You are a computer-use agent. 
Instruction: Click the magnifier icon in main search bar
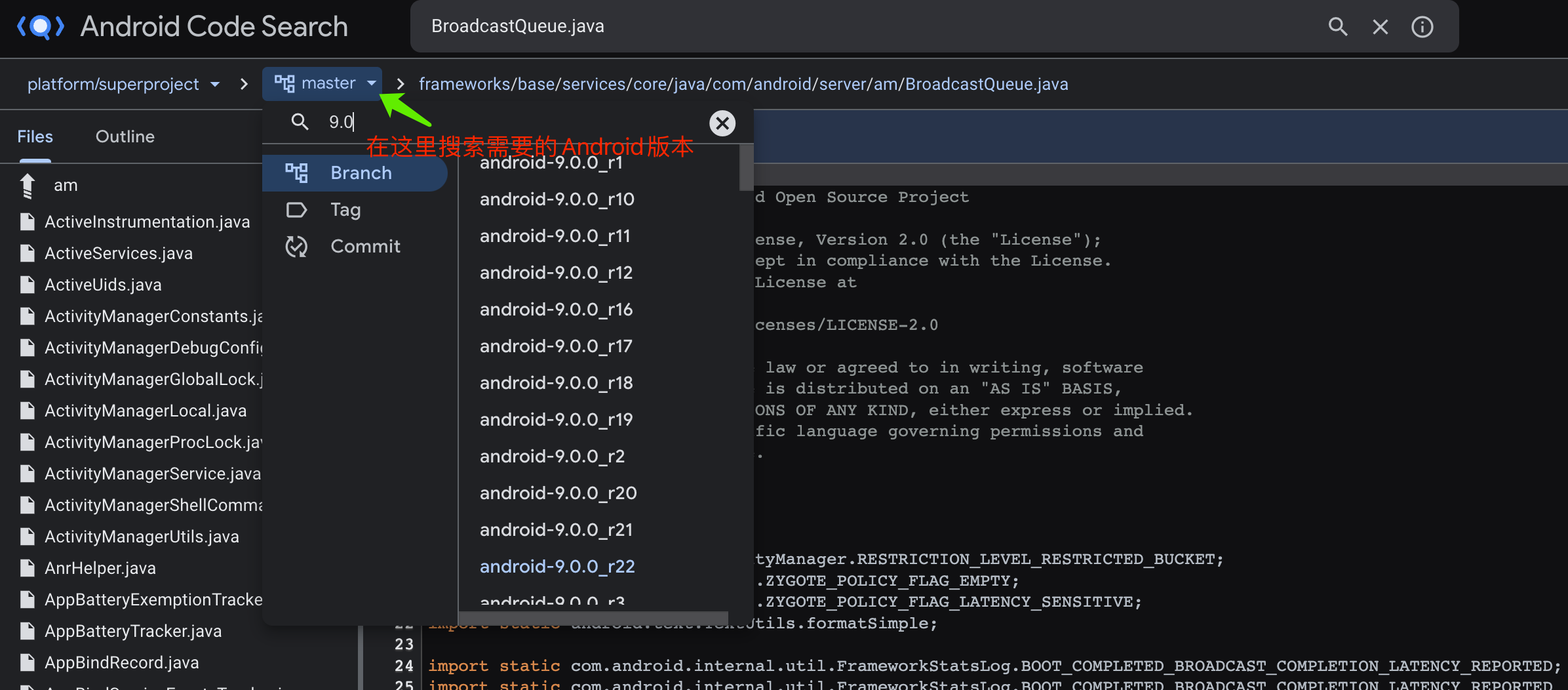pyautogui.click(x=1337, y=27)
